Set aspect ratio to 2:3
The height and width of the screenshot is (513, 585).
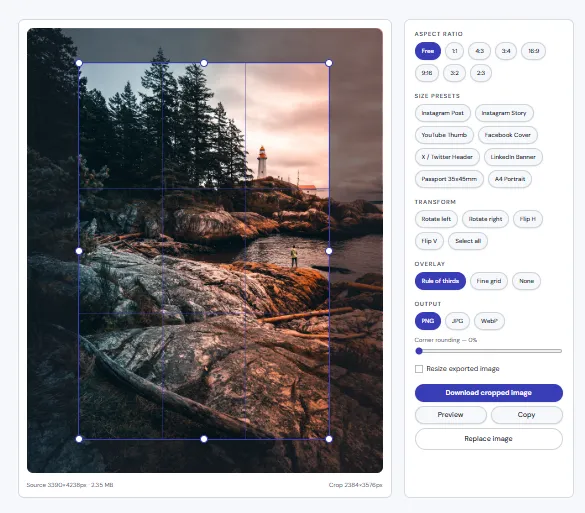(481, 73)
